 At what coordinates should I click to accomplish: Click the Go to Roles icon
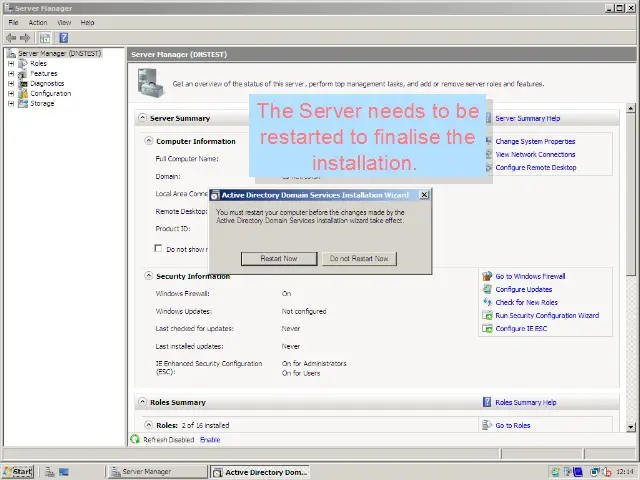tap(487, 425)
